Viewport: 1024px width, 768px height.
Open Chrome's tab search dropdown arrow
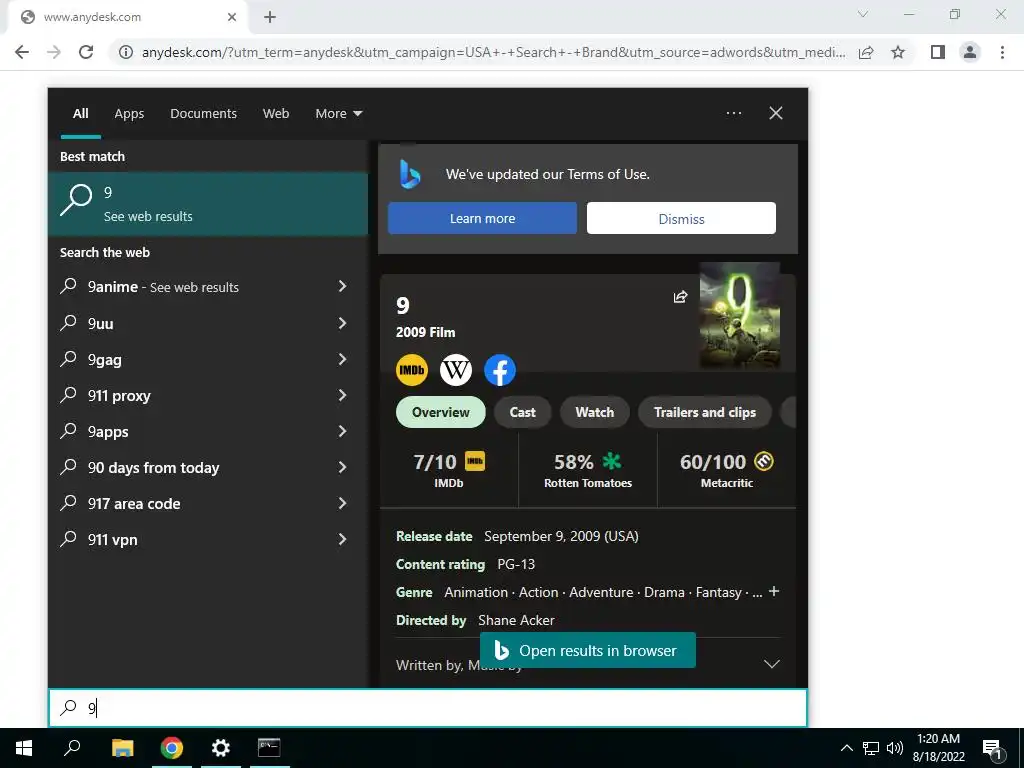[863, 14]
